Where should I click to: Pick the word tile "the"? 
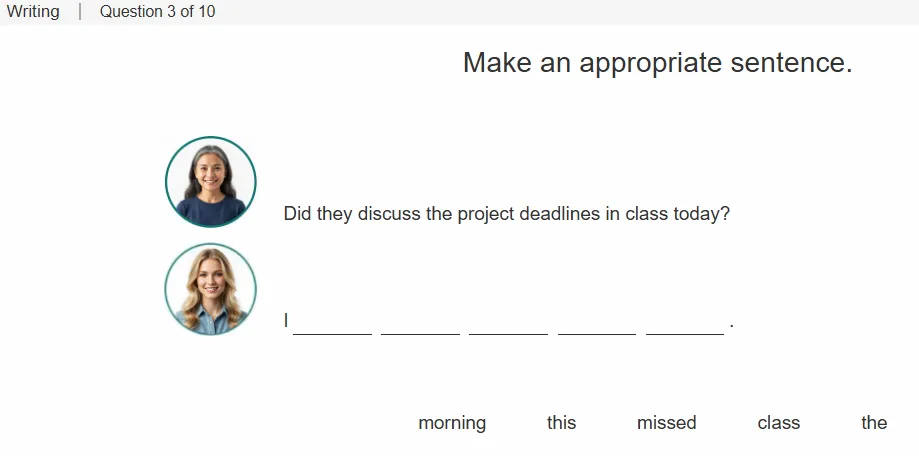coord(874,423)
